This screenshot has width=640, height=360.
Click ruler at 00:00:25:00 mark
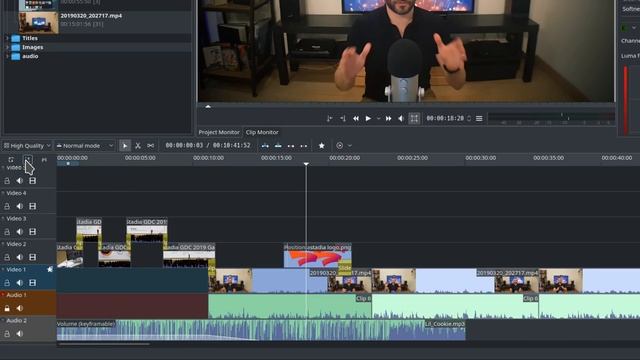coord(412,158)
